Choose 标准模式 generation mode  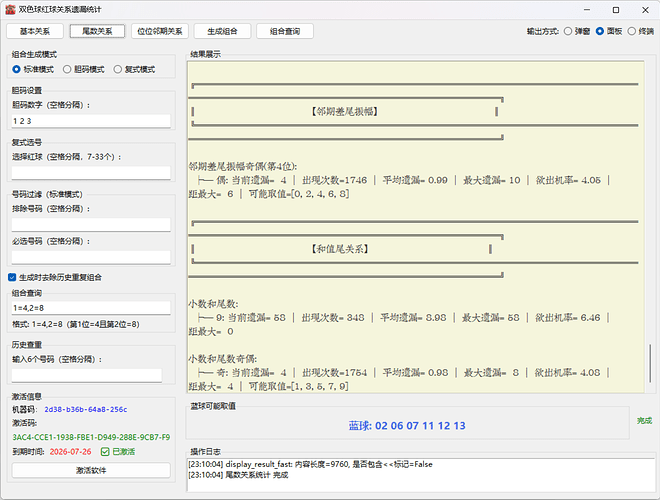click(16, 69)
